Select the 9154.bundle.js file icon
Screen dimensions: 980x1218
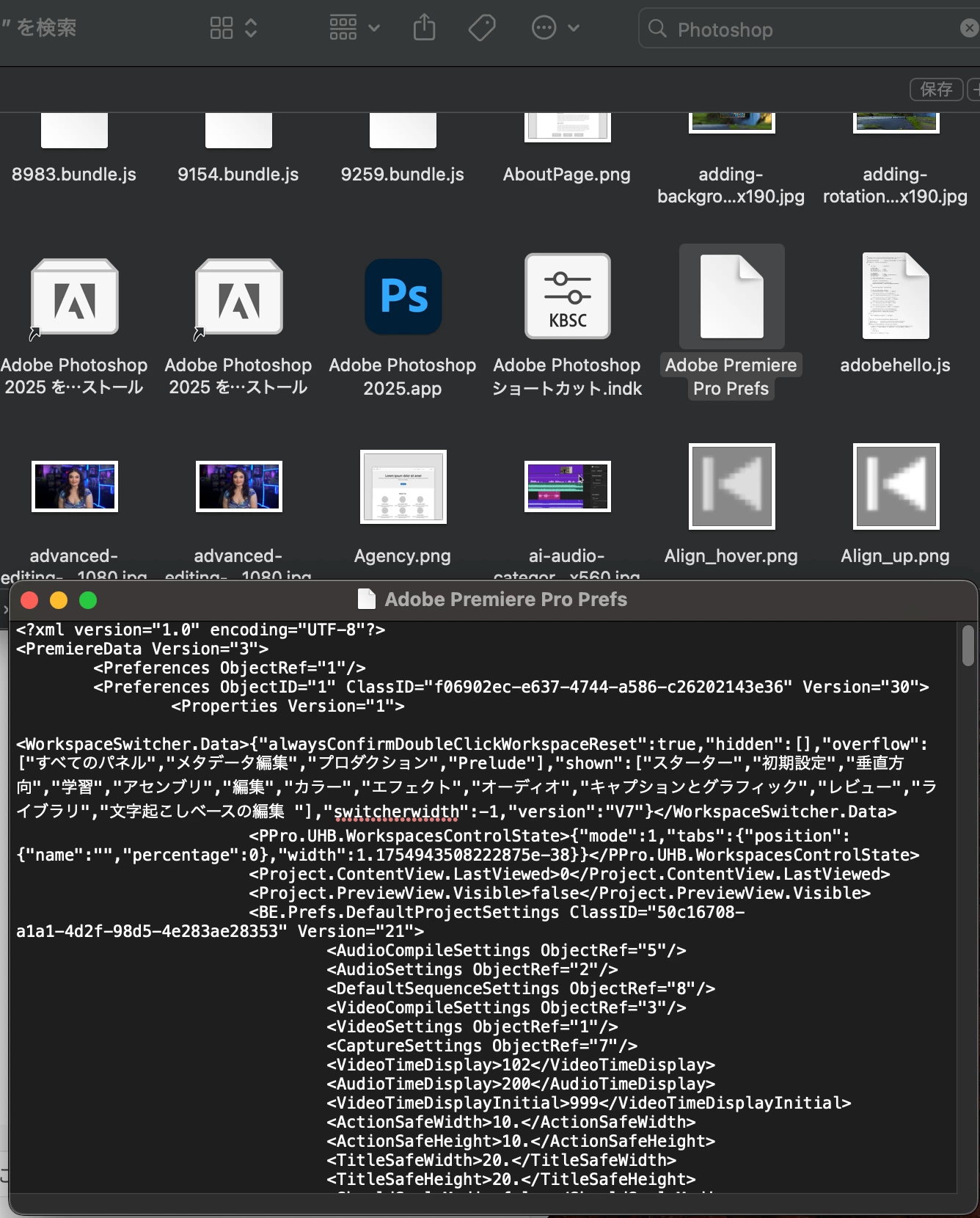click(x=238, y=131)
